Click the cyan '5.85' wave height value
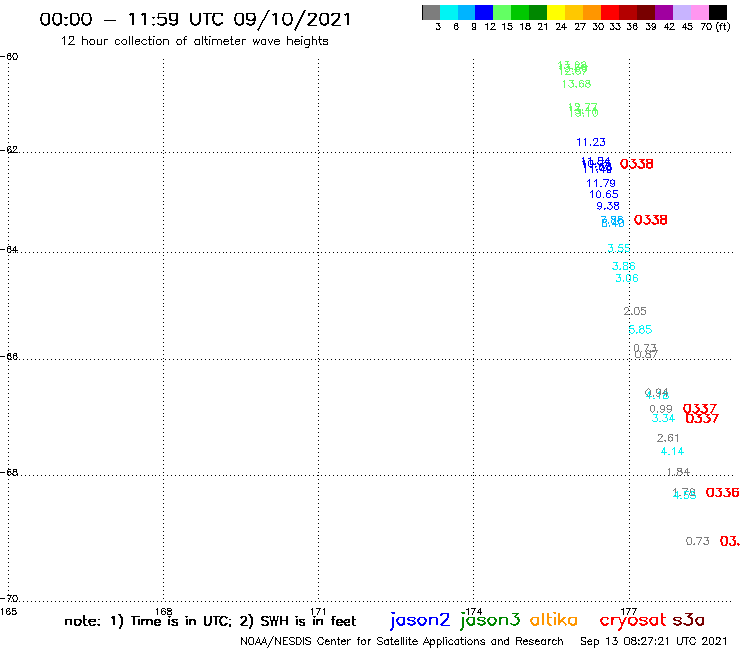The height and width of the screenshot is (650, 740). click(640, 329)
